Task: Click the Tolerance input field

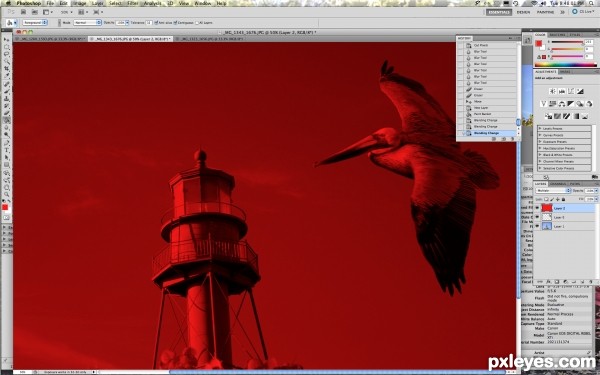Action: [149, 23]
